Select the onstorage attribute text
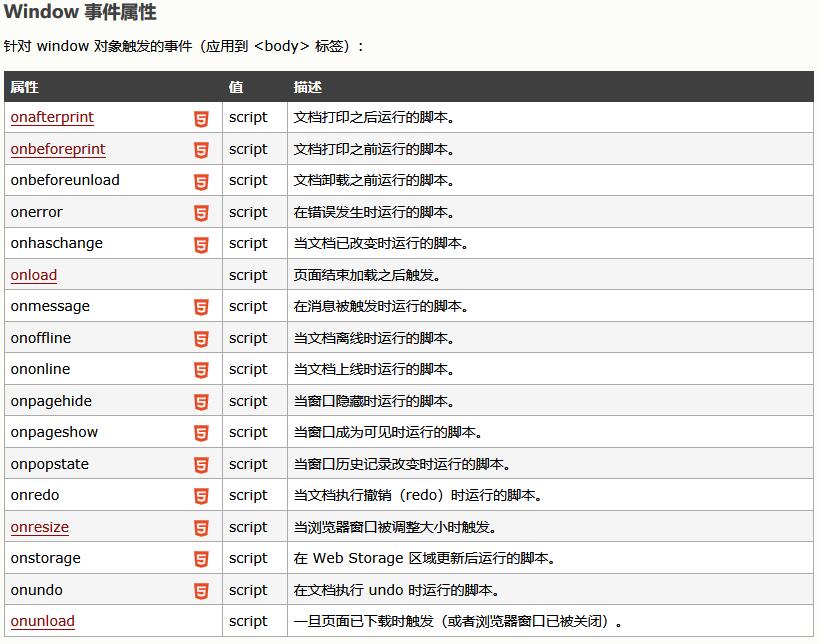The width and height of the screenshot is (820, 644). tap(45, 558)
